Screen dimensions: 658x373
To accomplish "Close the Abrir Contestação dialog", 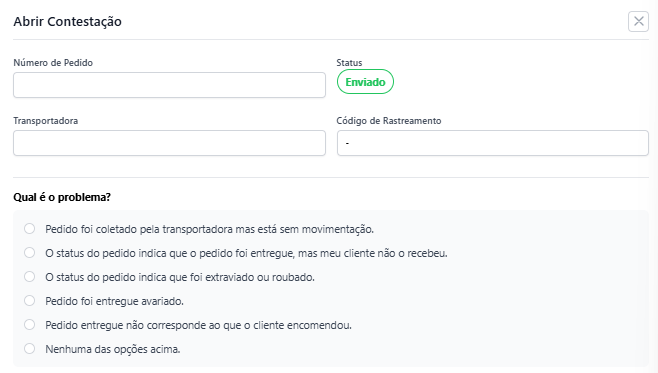I will 638,21.
